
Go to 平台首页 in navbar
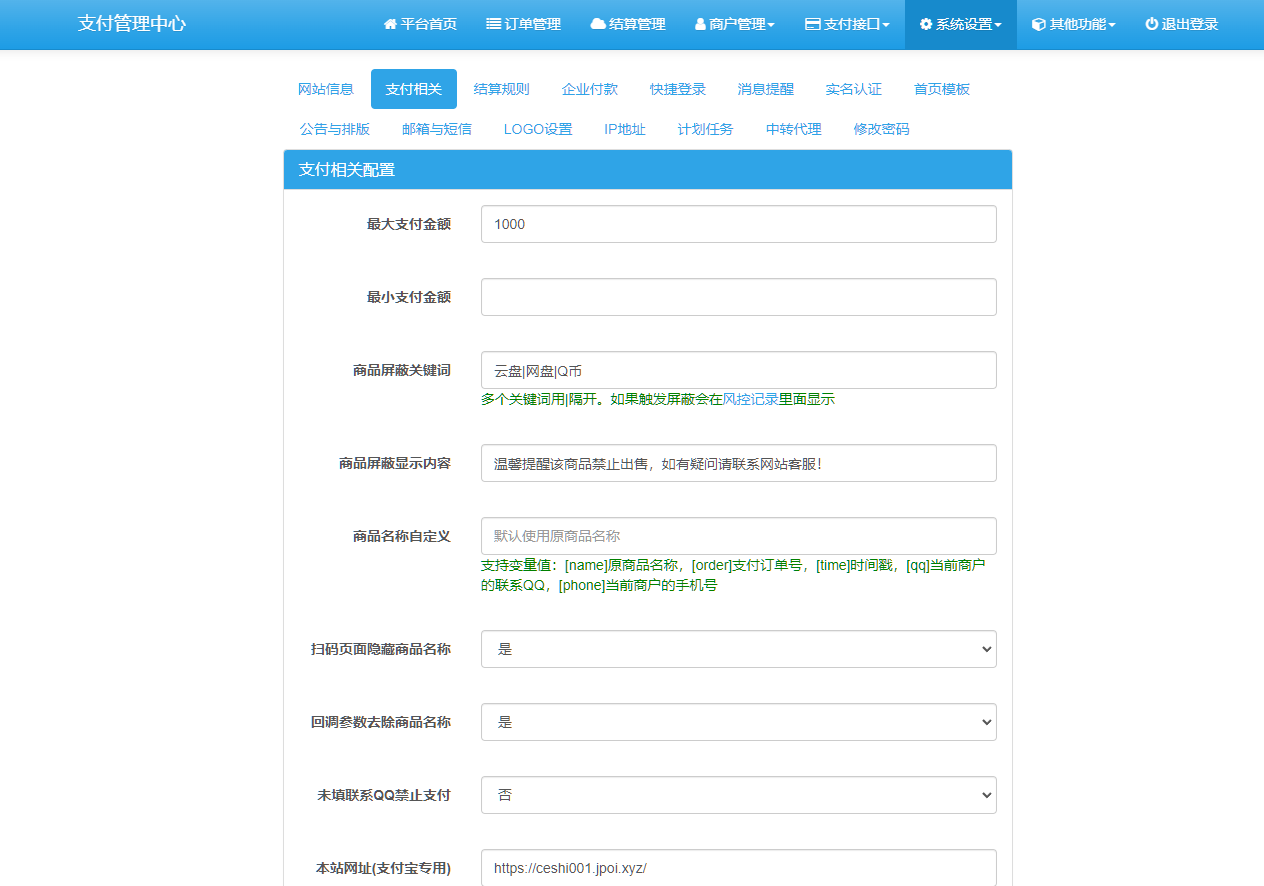[420, 24]
